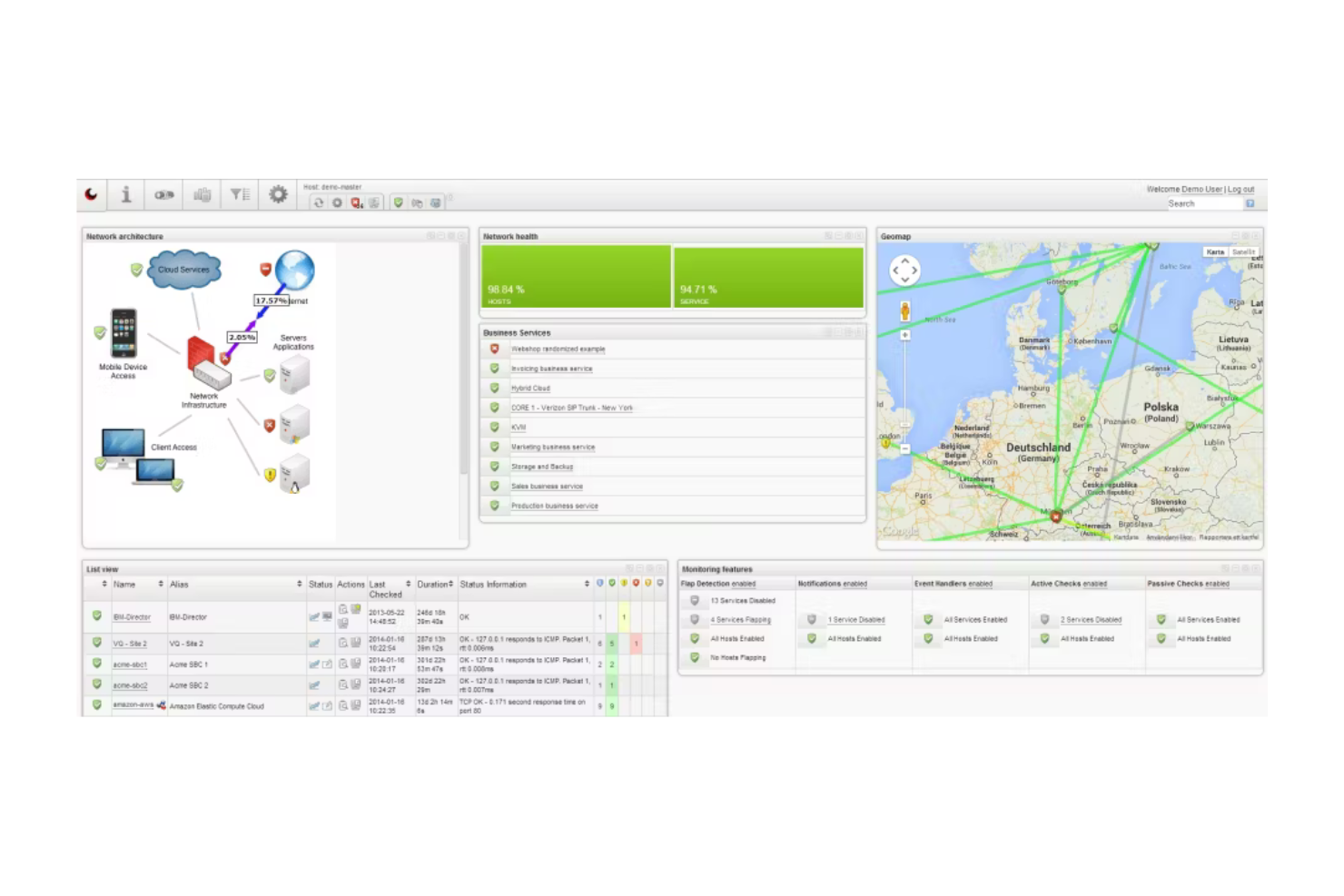This screenshot has width=1344, height=896.
Task: Click the graph status icon for amazon-aws
Action: coord(314,705)
